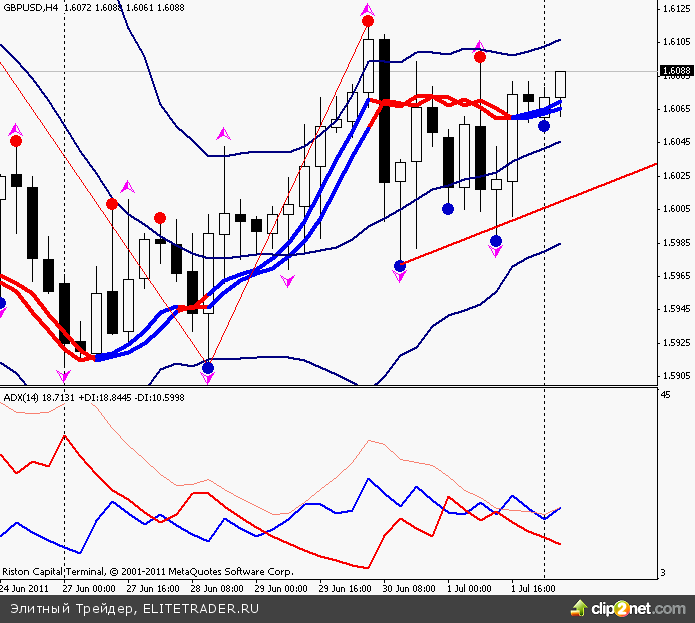Click the magenta up arrow above the topmost red dot
This screenshot has width=695, height=623.
tap(368, 9)
